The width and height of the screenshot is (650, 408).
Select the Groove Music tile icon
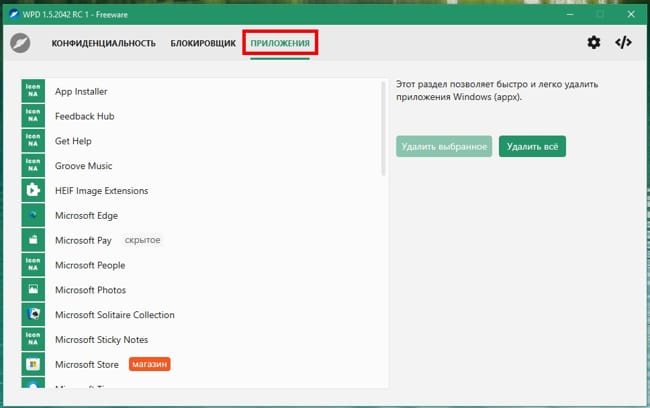[33, 165]
